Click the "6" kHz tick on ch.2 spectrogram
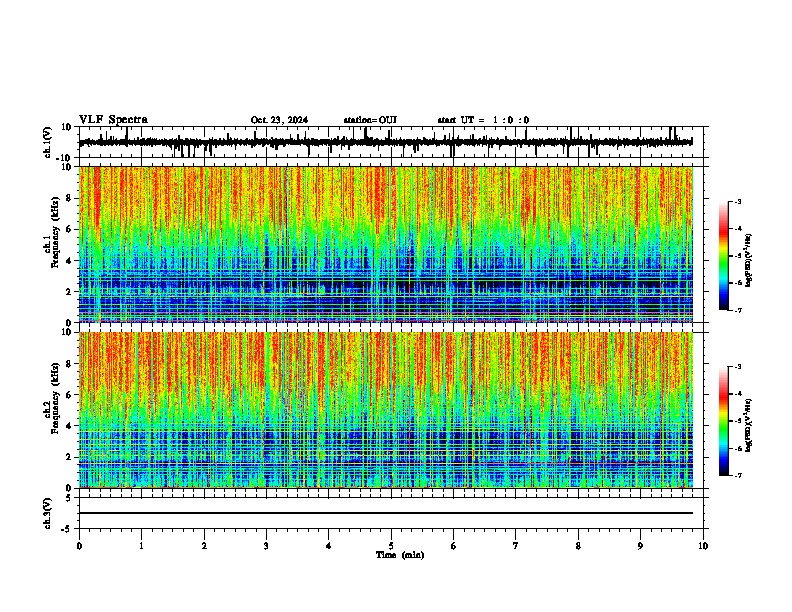792x612 pixels. 70,395
